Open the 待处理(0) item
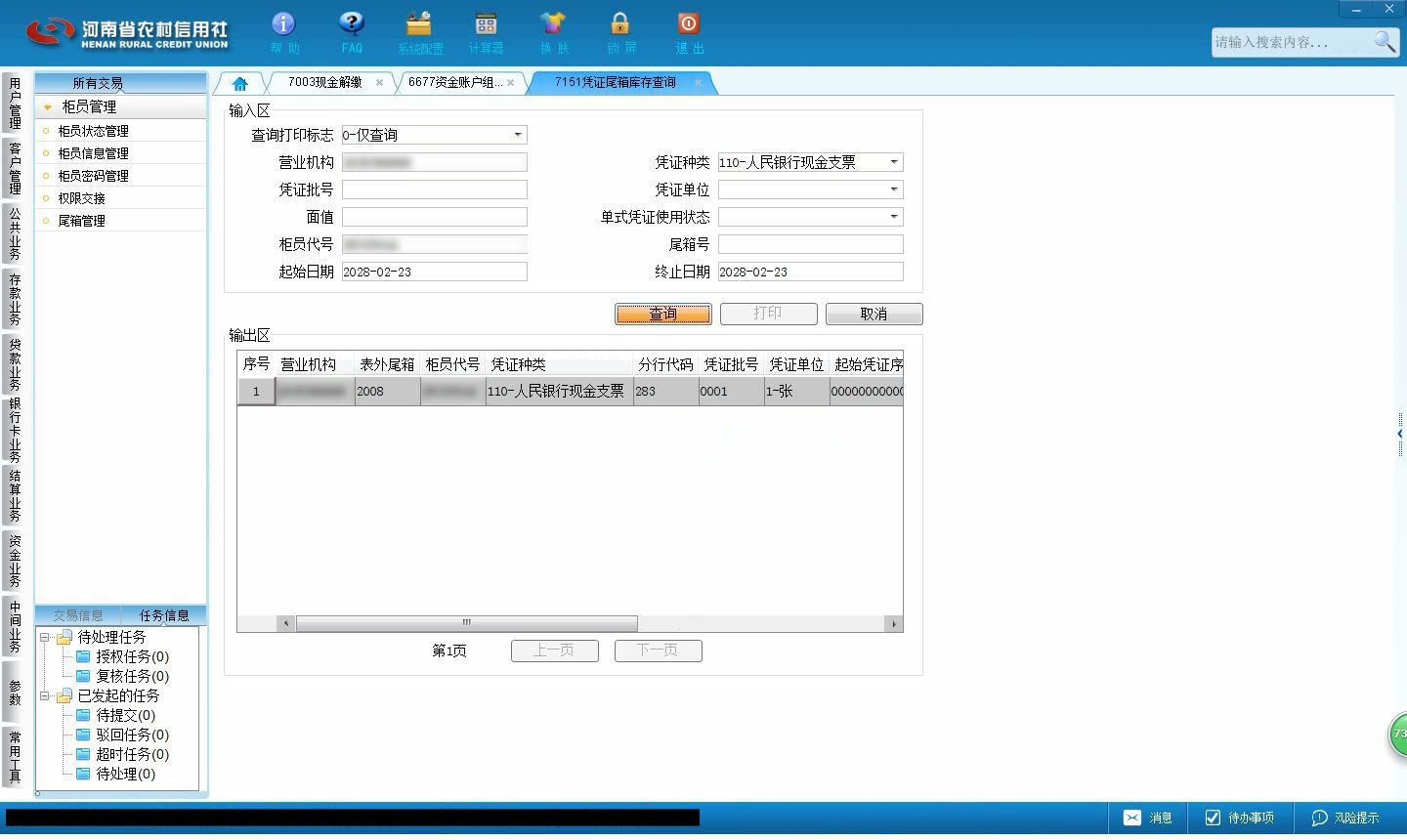 point(115,774)
